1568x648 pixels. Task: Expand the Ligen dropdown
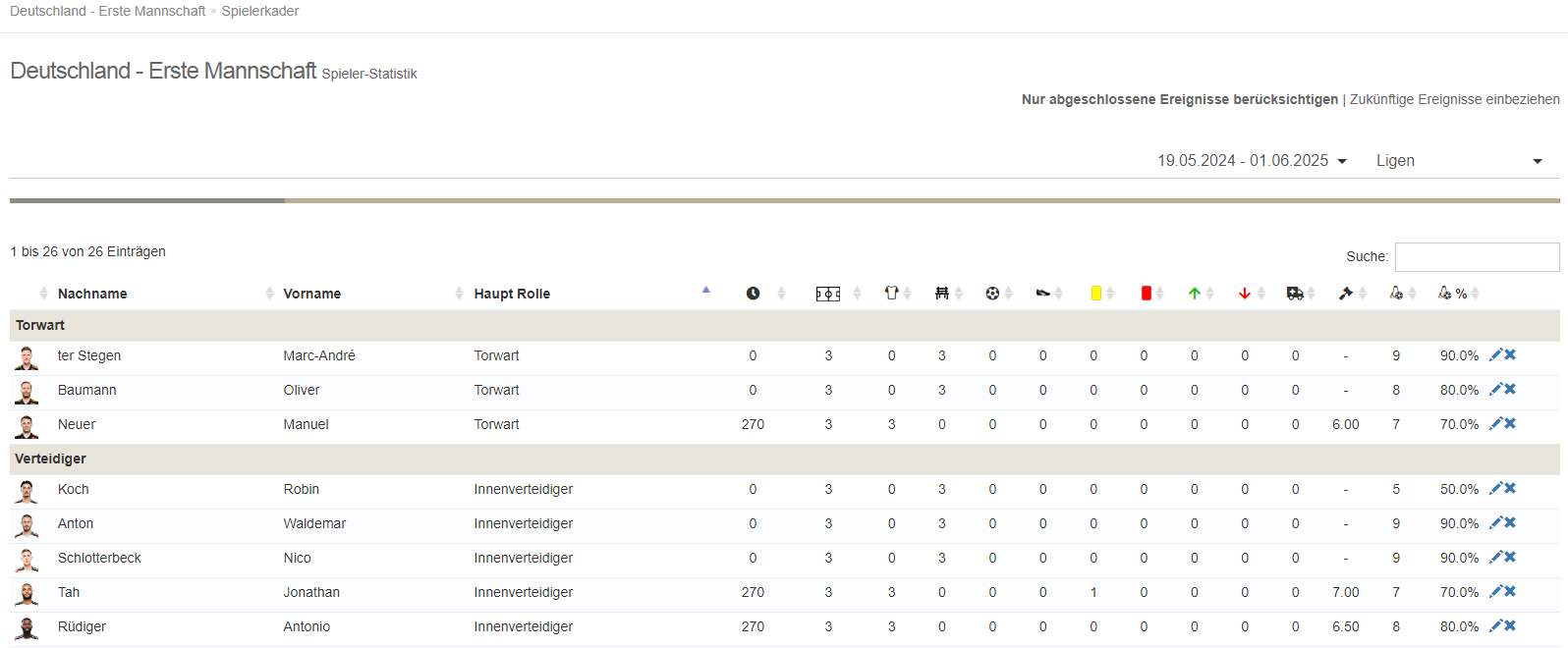[1458, 161]
